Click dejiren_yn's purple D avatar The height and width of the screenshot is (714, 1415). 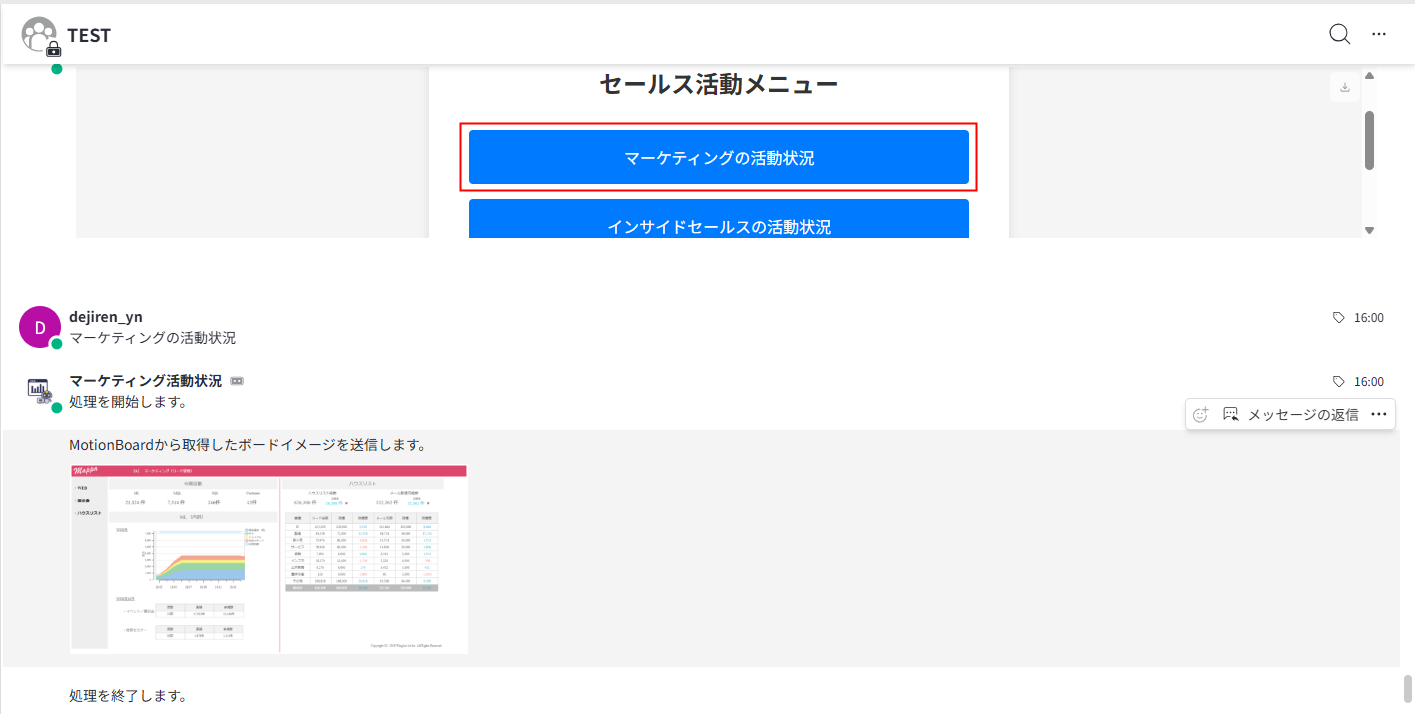(40, 327)
